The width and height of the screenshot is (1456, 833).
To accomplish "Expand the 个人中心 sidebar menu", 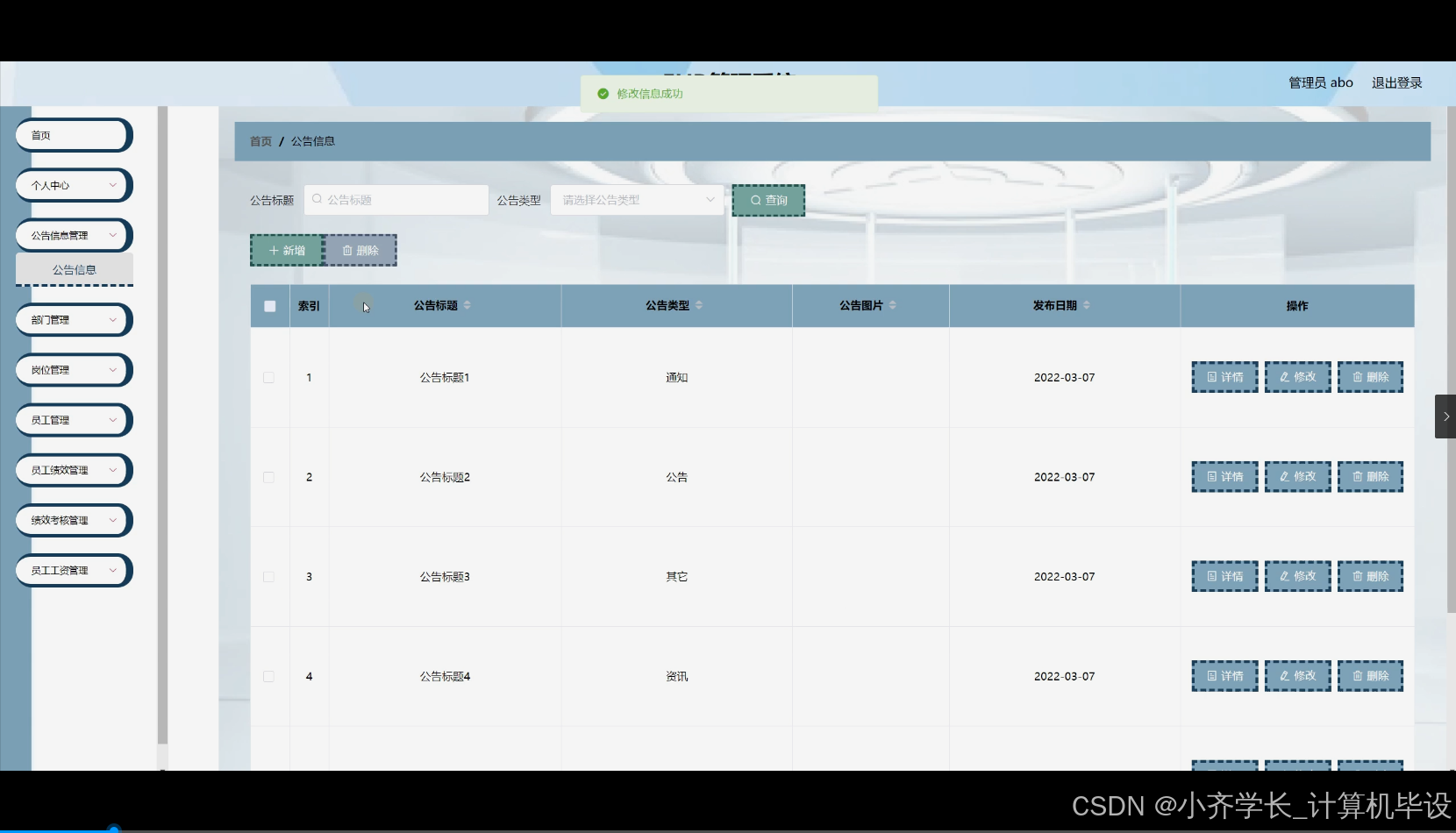I will tap(73, 185).
